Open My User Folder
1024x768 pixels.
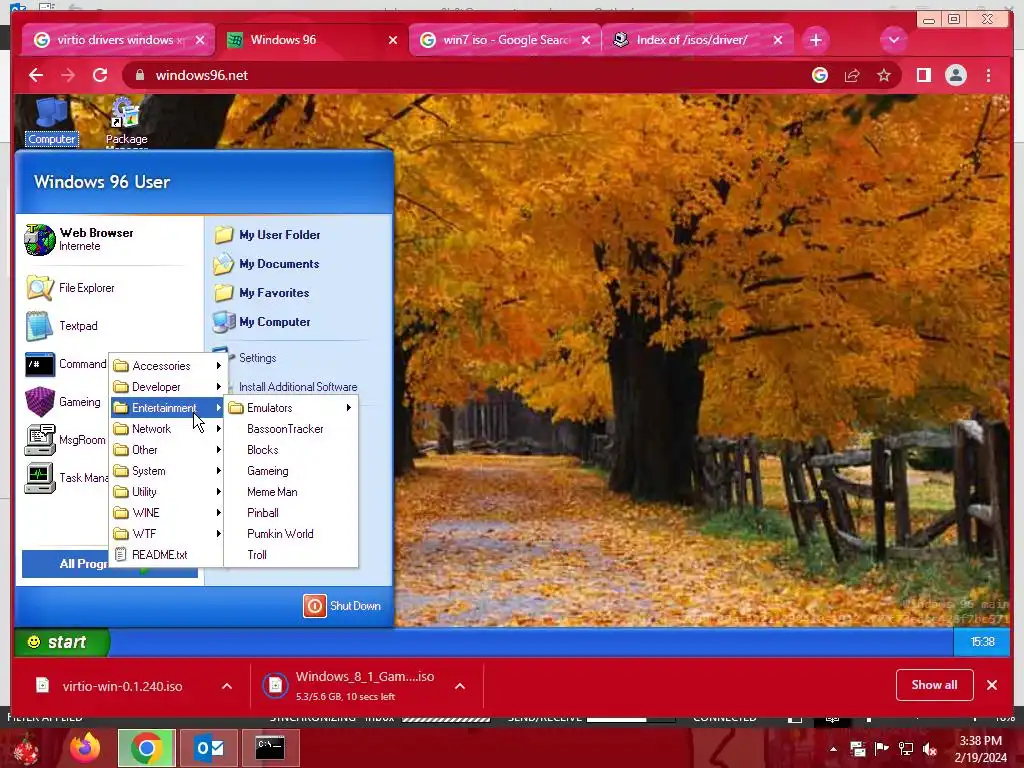click(267, 234)
